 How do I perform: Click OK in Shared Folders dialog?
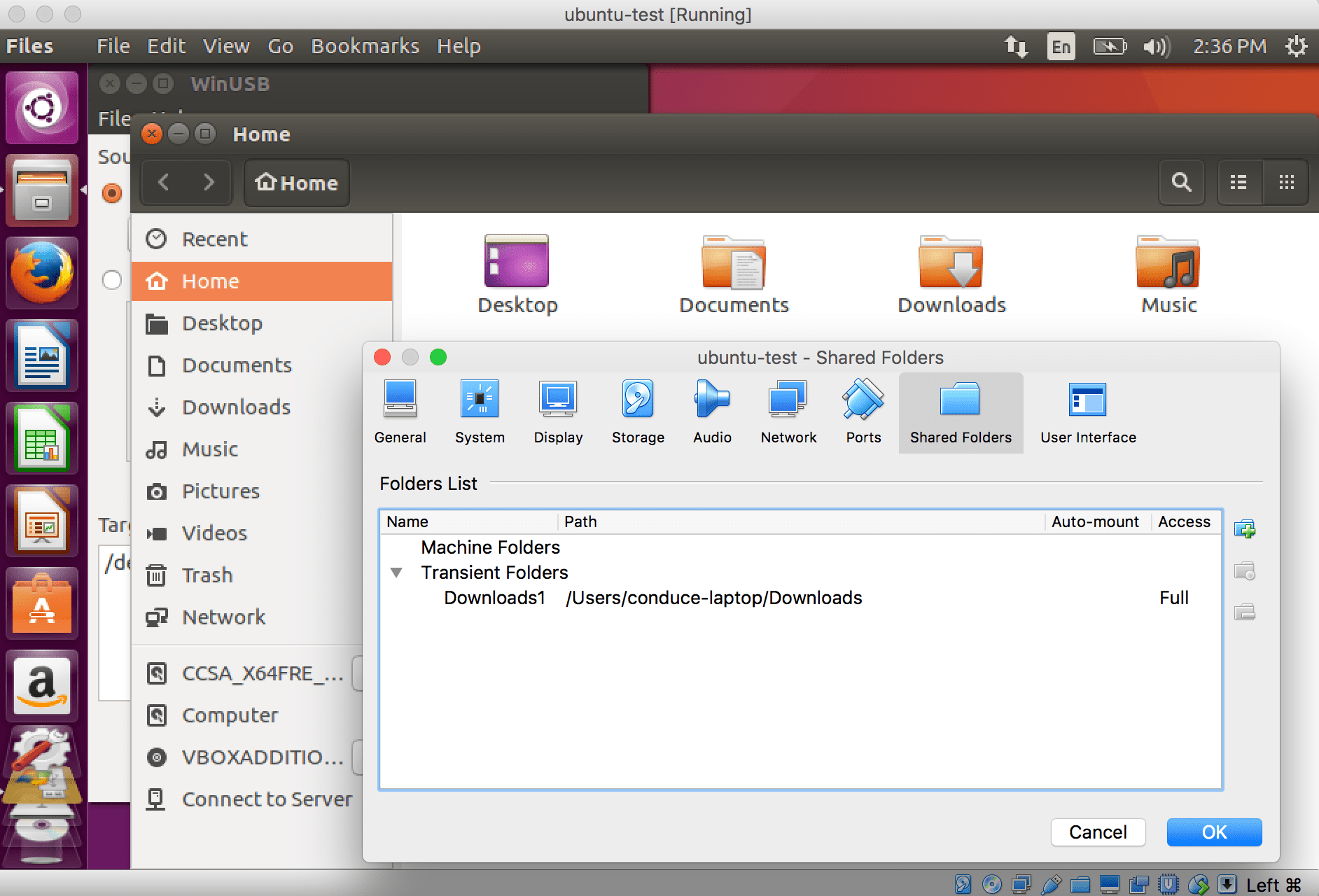coord(1214,832)
